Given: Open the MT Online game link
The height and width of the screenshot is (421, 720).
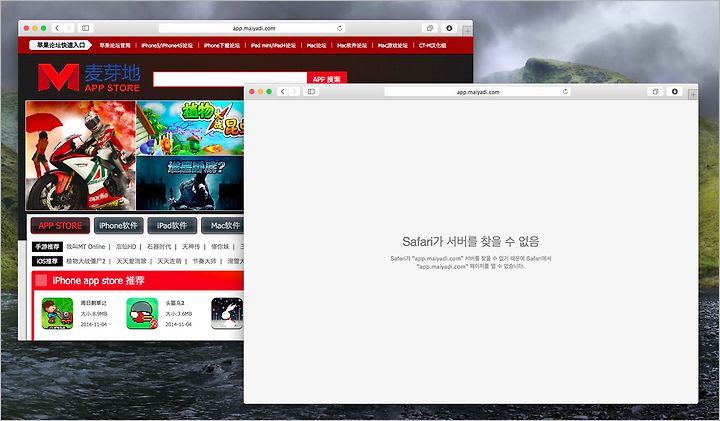Looking at the screenshot, I should pos(85,247).
